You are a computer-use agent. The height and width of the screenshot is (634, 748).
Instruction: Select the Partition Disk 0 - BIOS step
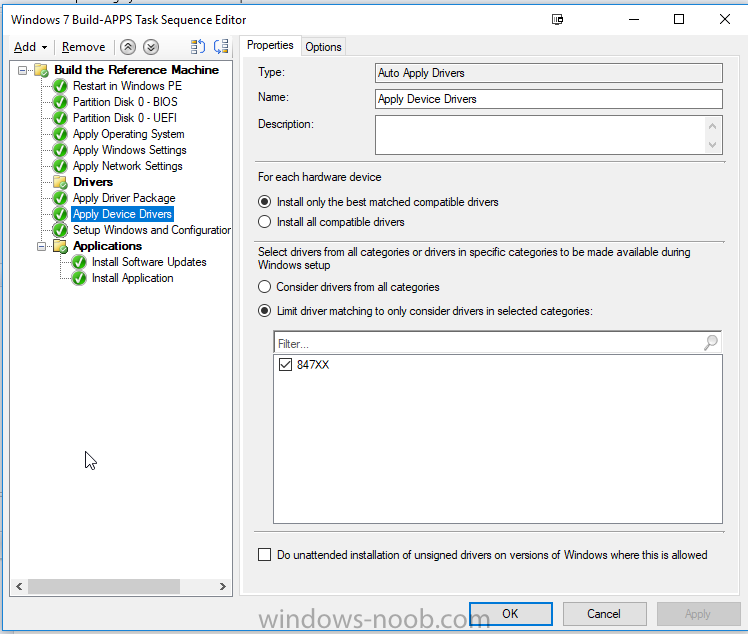[125, 102]
